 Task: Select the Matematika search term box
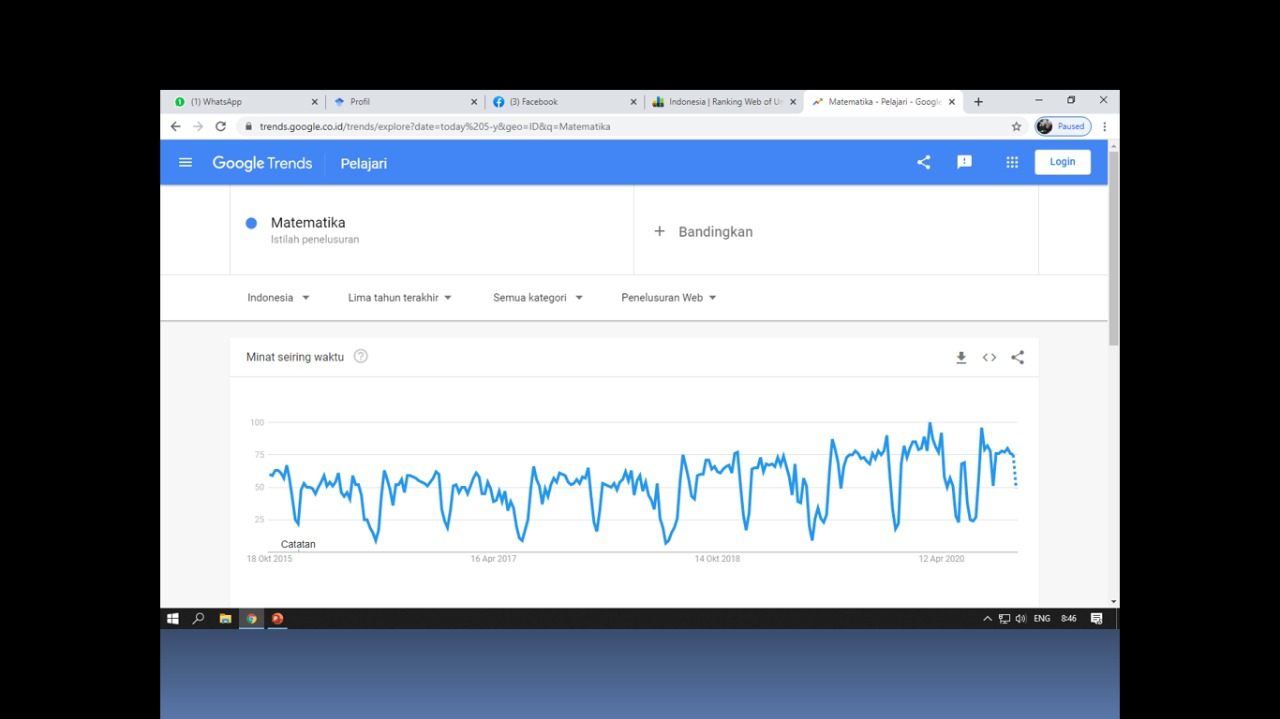click(x=432, y=230)
